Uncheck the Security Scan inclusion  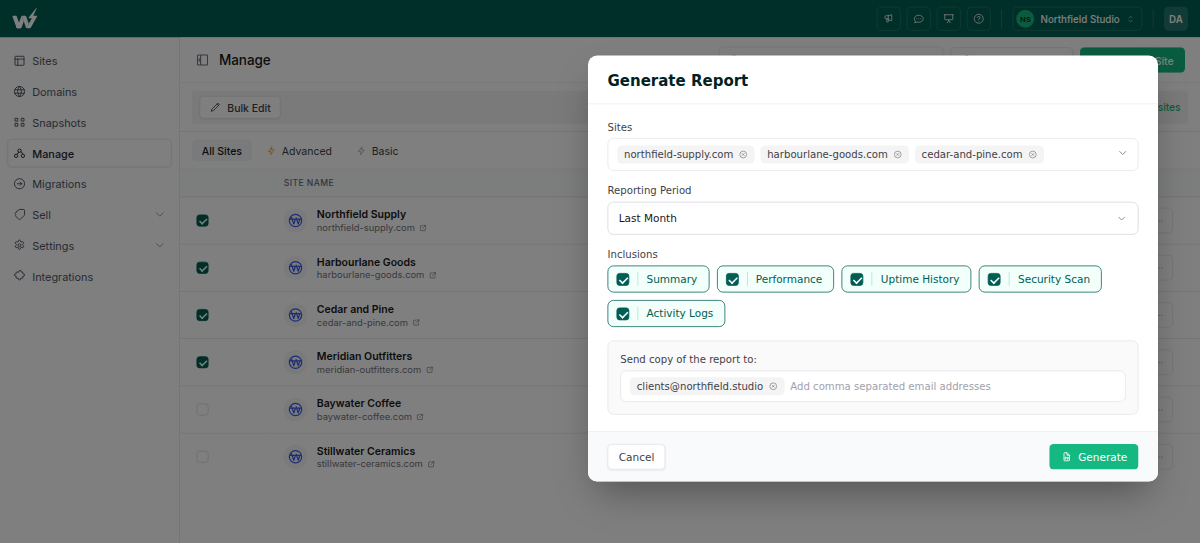tap(994, 279)
